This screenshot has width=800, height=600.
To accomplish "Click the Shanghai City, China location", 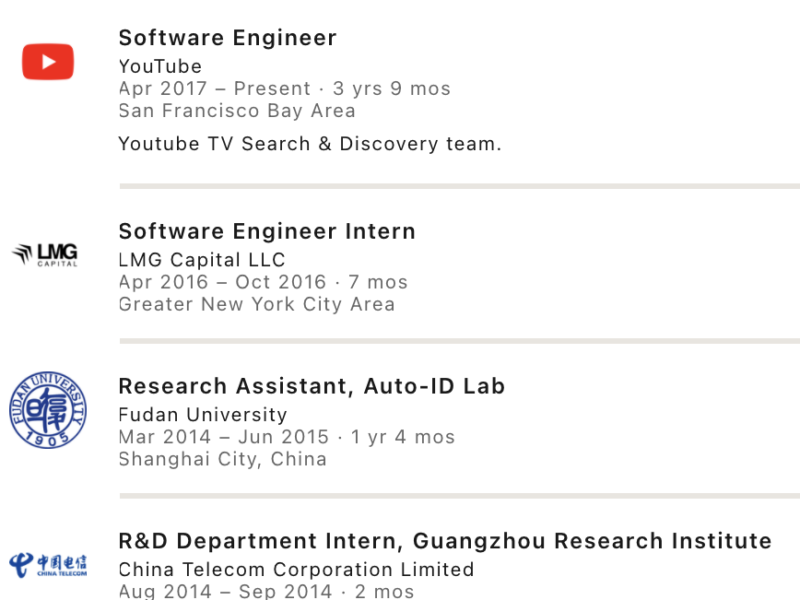I will click(223, 459).
